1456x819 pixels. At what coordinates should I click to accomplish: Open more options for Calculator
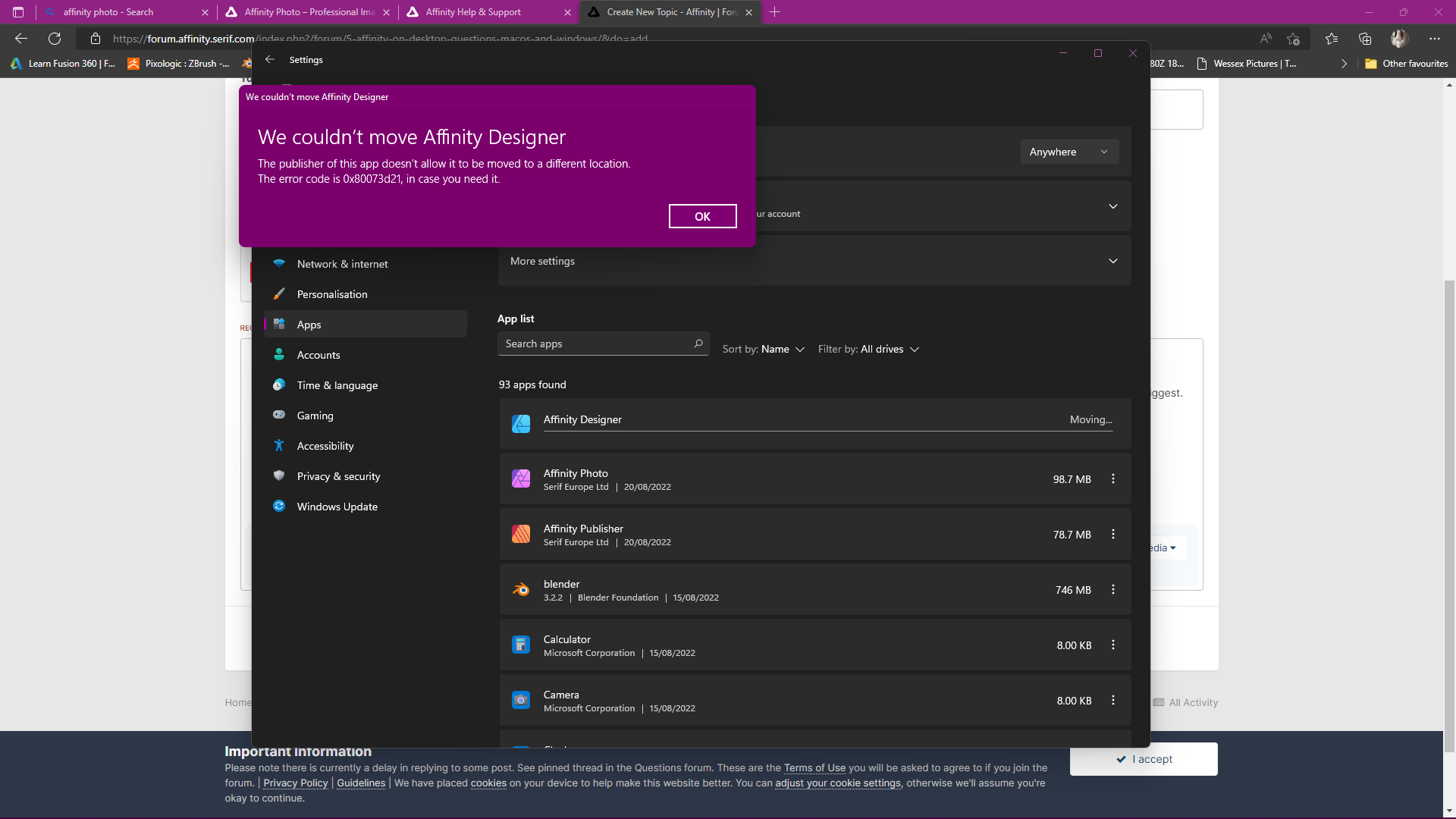tap(1112, 645)
